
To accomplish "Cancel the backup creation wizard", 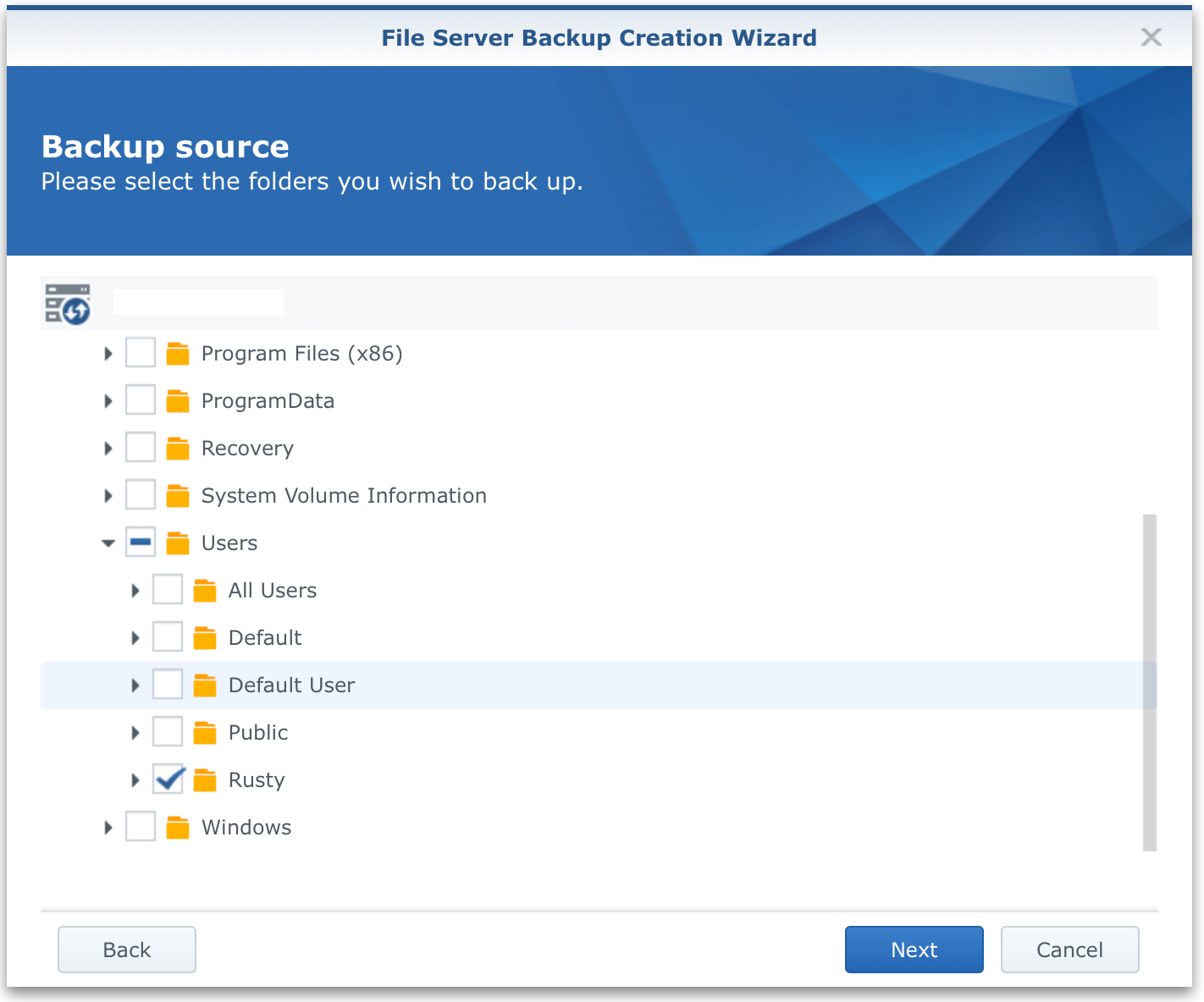I will pyautogui.click(x=1070, y=950).
